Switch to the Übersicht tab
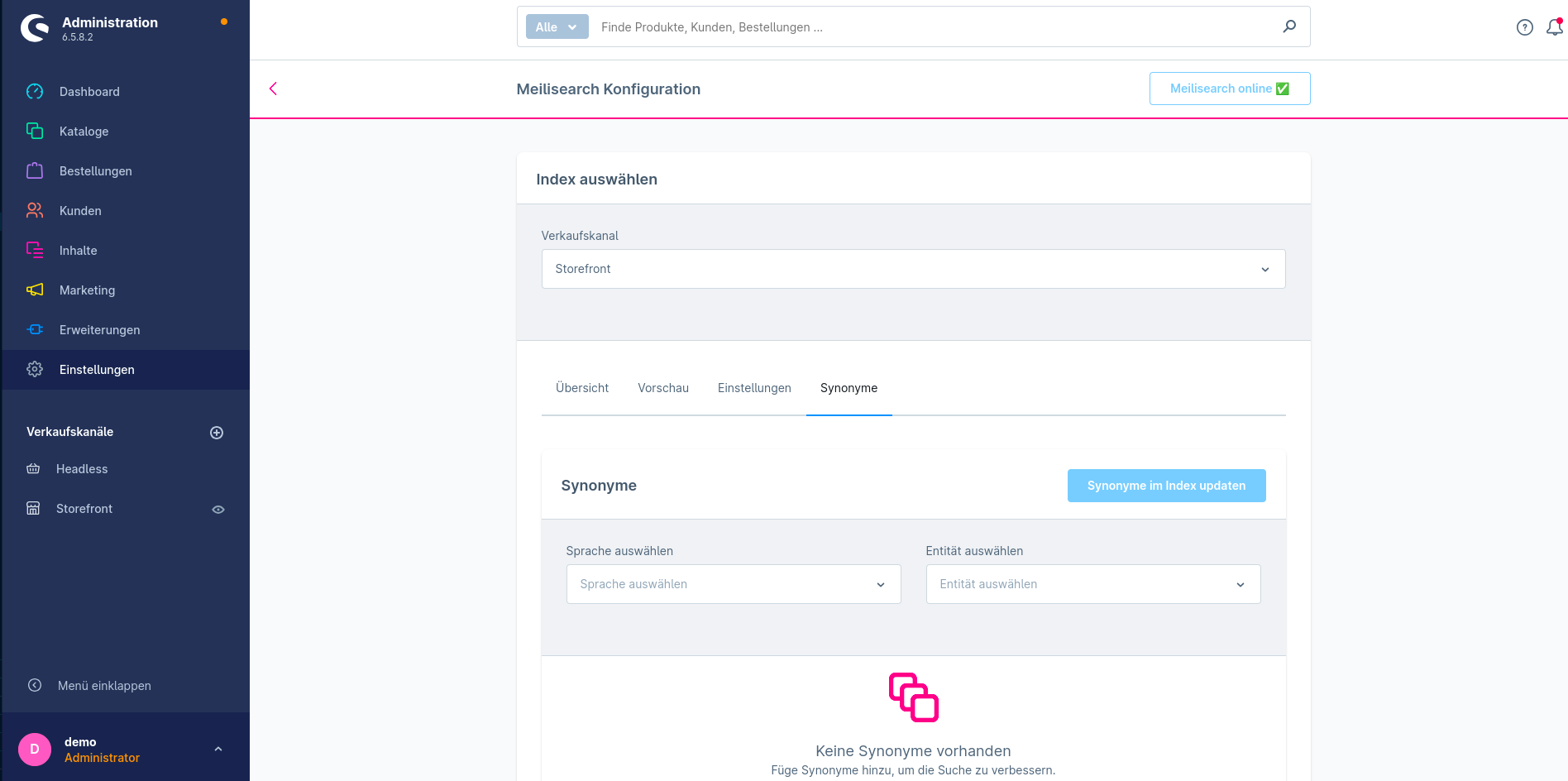 [582, 388]
